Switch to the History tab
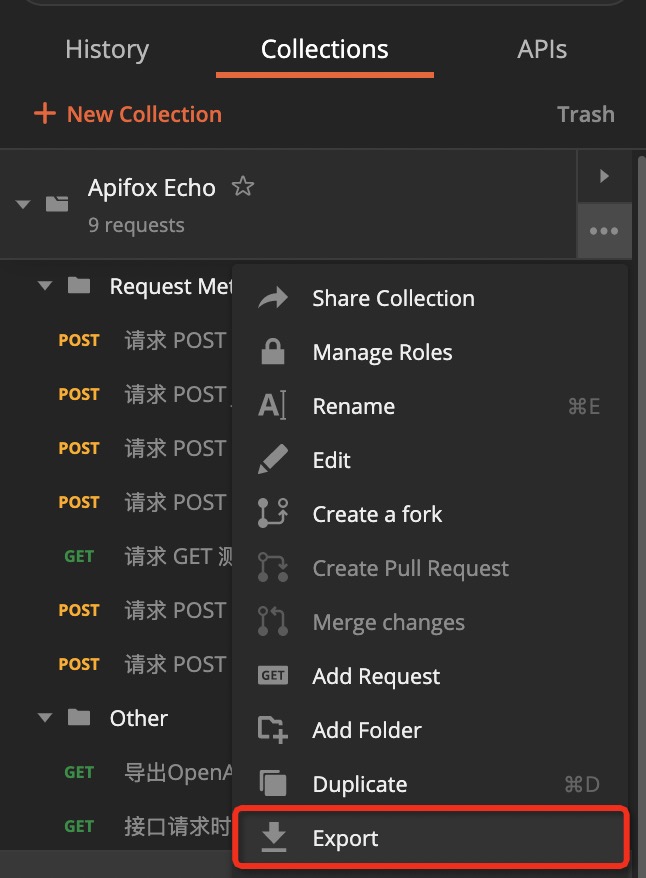646x878 pixels. point(107,48)
